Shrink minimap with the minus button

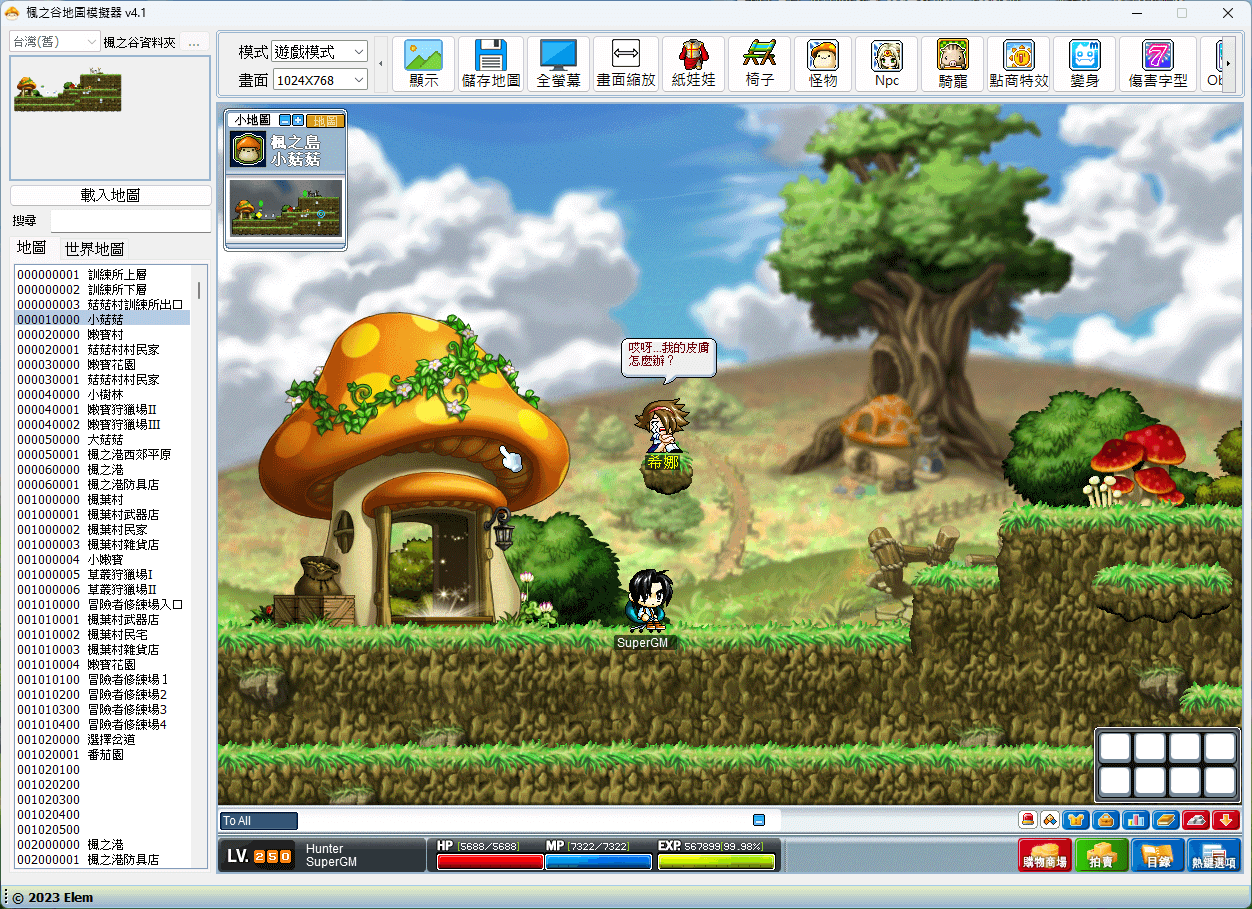[x=285, y=120]
